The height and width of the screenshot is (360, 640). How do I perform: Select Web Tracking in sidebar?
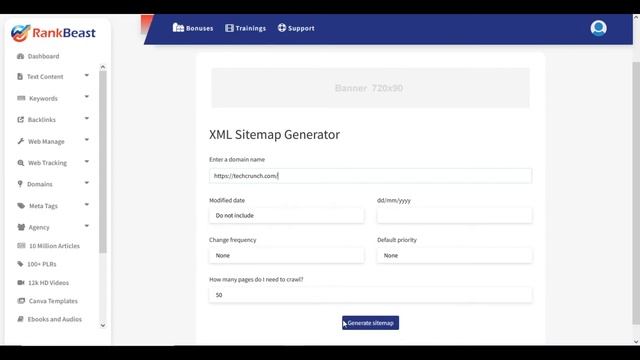47,163
